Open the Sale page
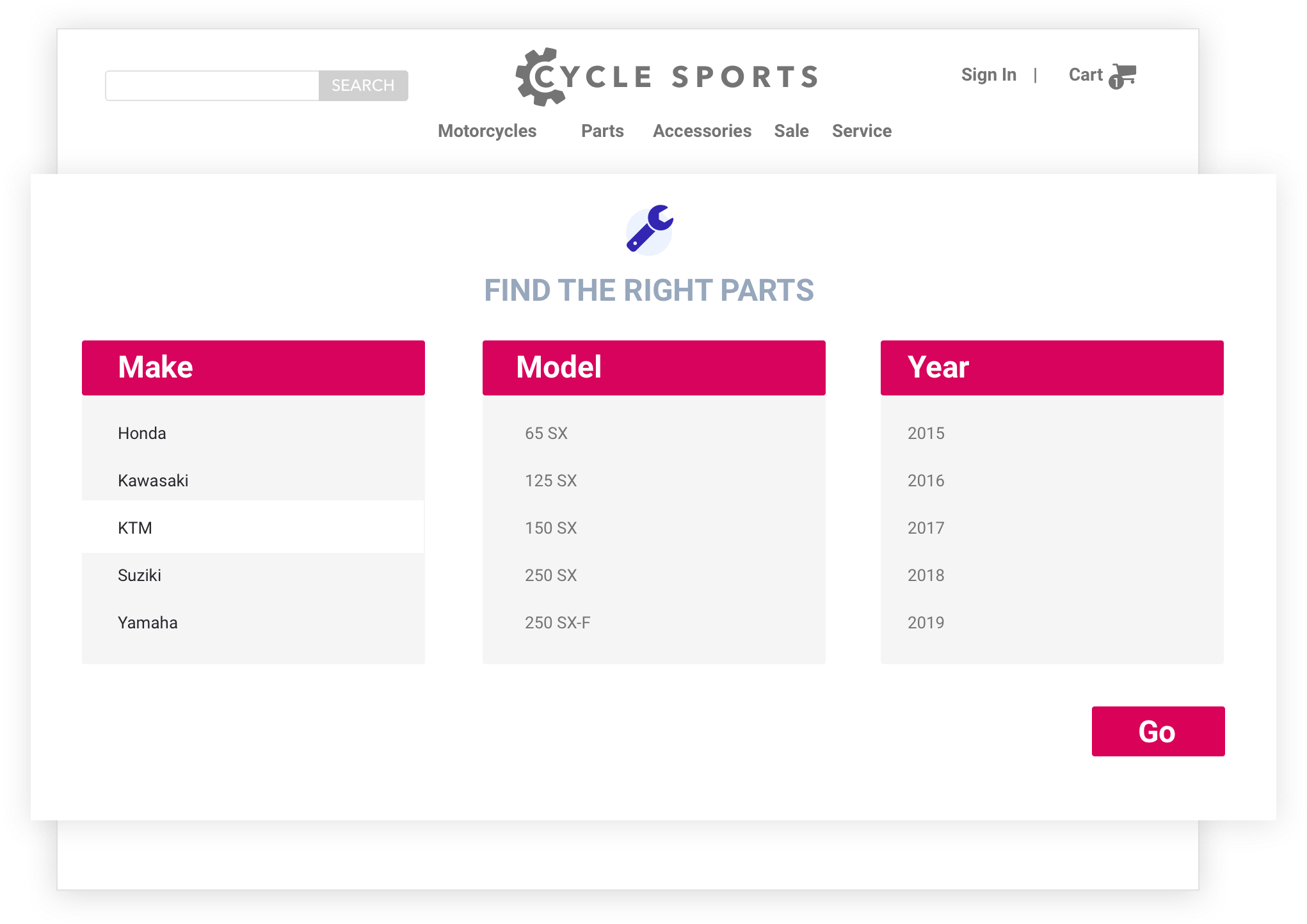The width and height of the screenshot is (1307, 924). pyautogui.click(x=791, y=131)
